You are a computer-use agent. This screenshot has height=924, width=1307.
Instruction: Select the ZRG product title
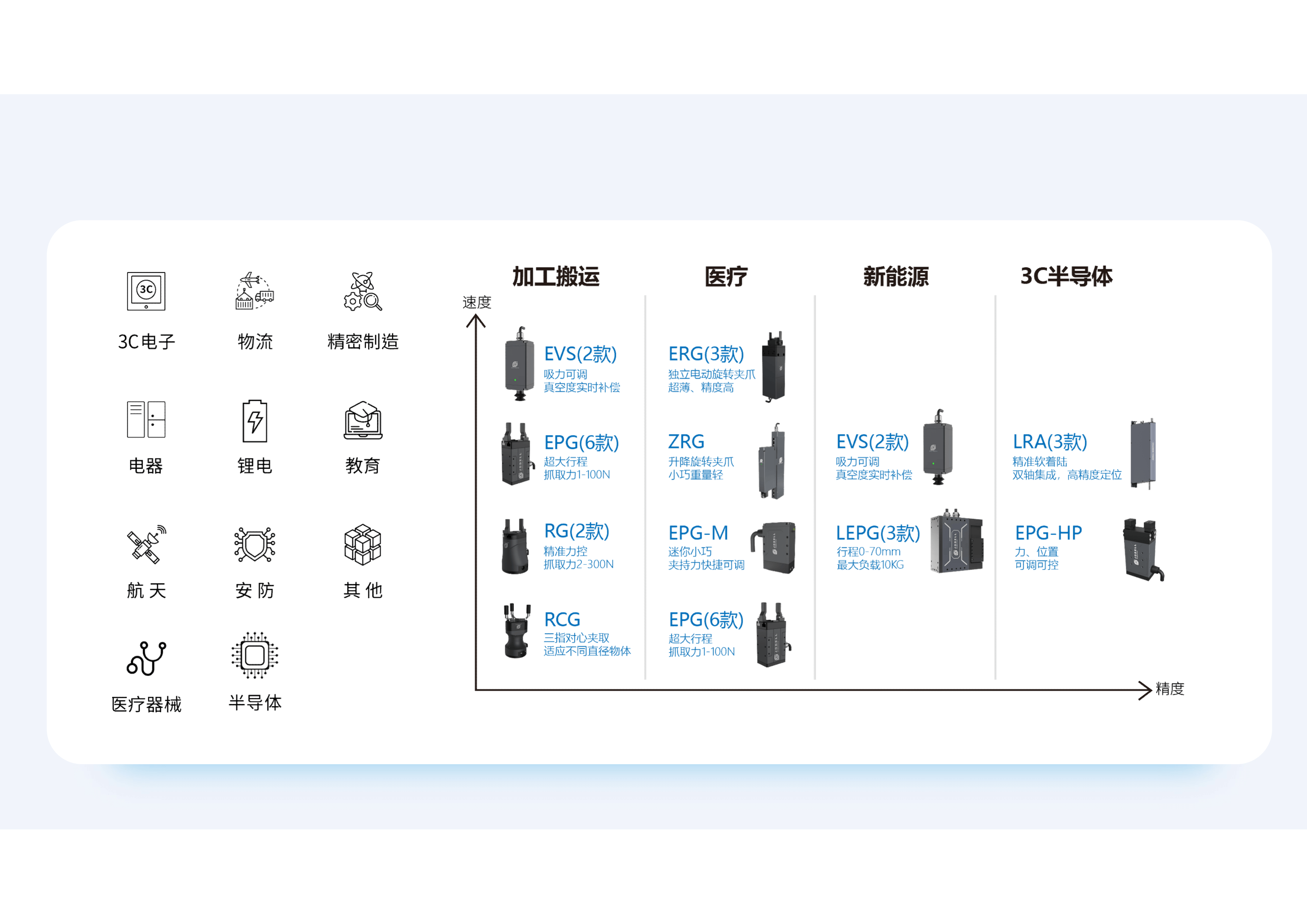pos(686,442)
